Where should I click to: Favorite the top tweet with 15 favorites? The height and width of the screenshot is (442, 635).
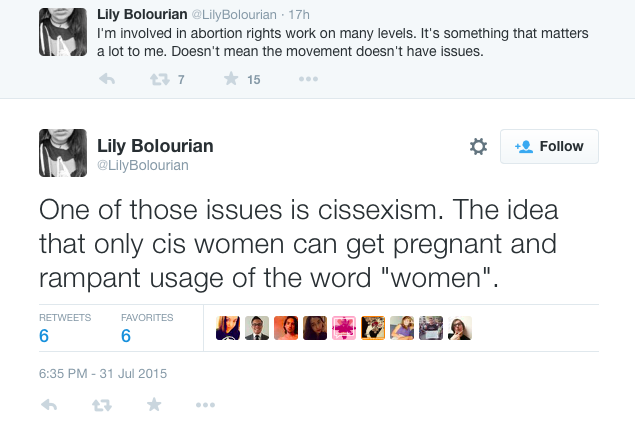[x=230, y=80]
